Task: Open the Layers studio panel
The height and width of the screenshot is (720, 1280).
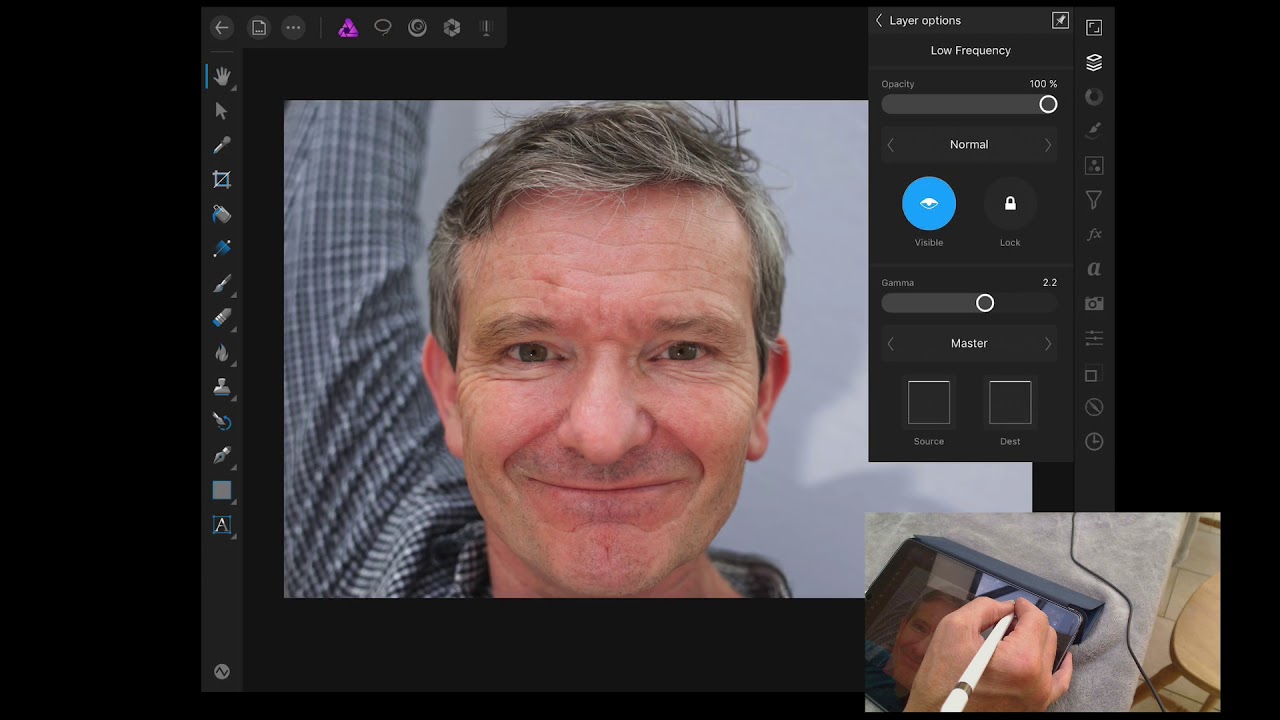Action: (x=1094, y=62)
